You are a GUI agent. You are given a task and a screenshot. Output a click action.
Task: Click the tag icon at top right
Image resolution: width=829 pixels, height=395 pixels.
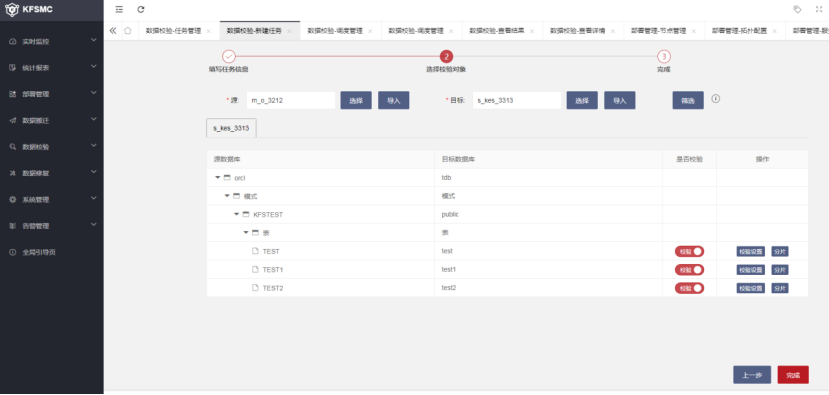797,10
